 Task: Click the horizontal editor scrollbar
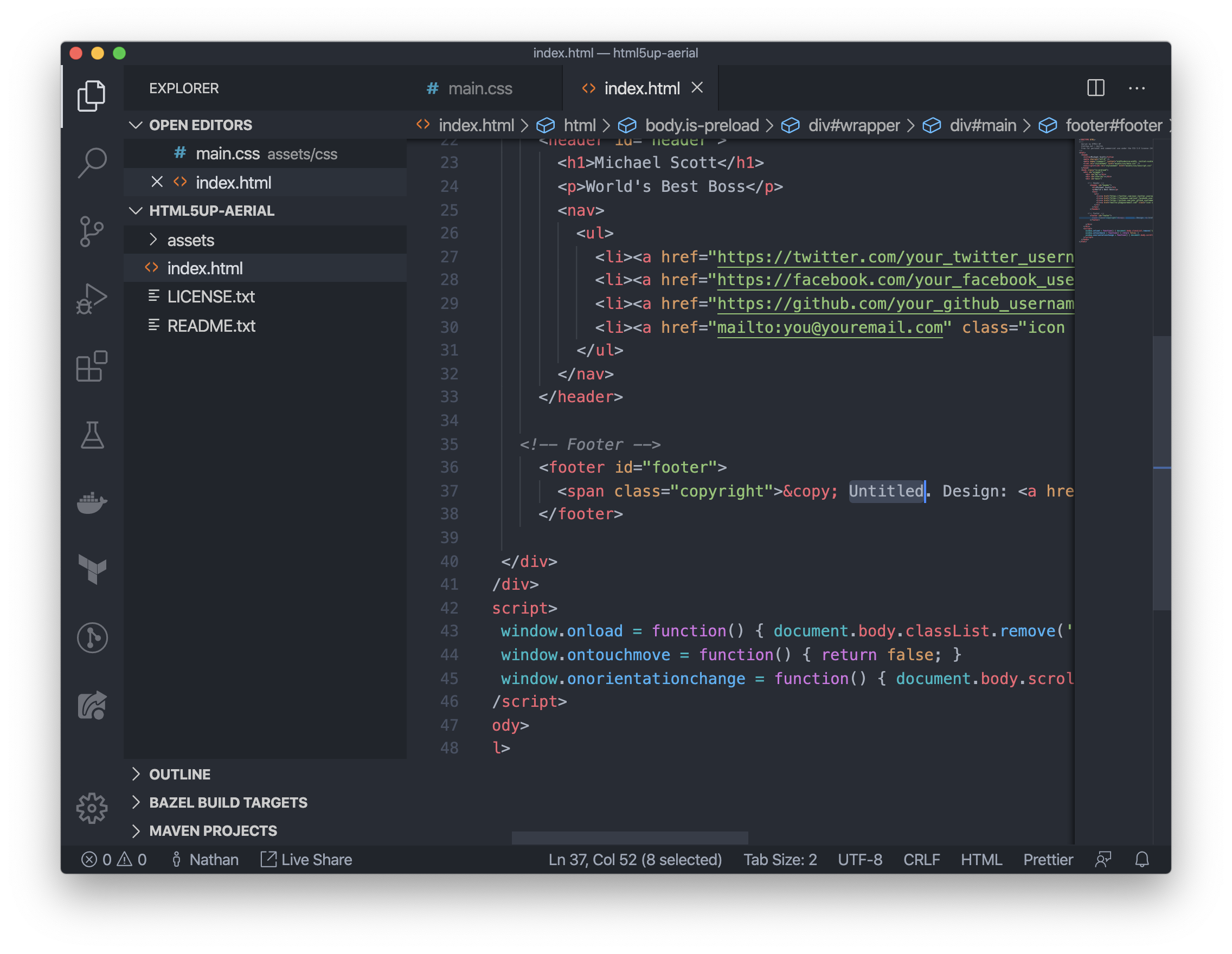point(629,837)
